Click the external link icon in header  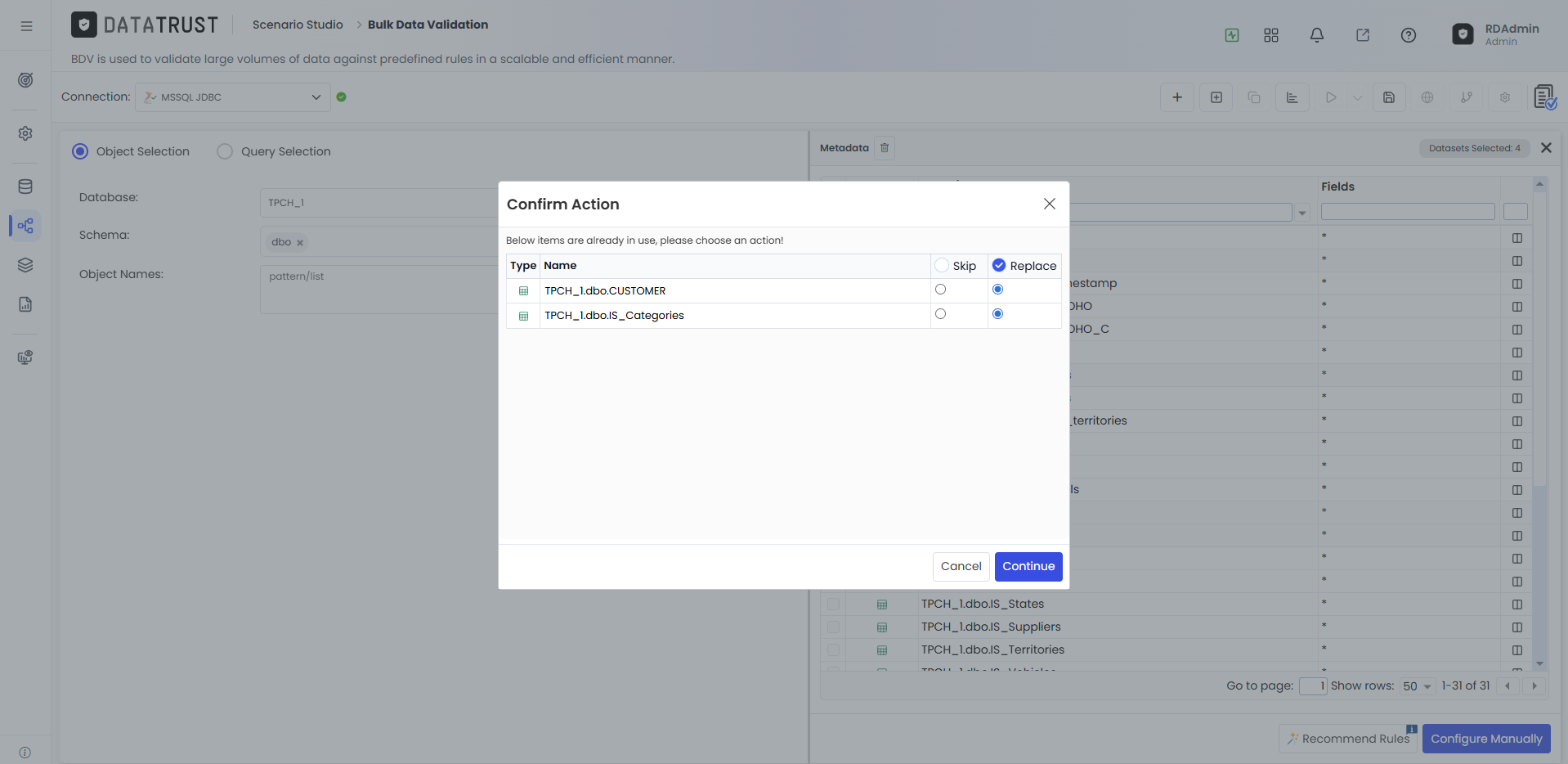click(1363, 35)
